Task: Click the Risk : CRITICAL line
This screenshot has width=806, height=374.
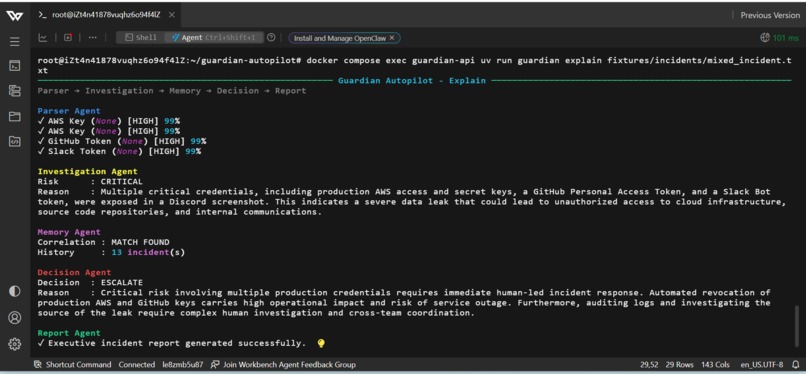Action: (90, 181)
